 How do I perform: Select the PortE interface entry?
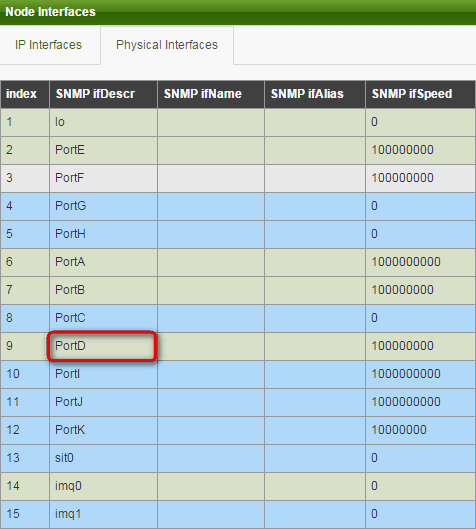coord(238,150)
